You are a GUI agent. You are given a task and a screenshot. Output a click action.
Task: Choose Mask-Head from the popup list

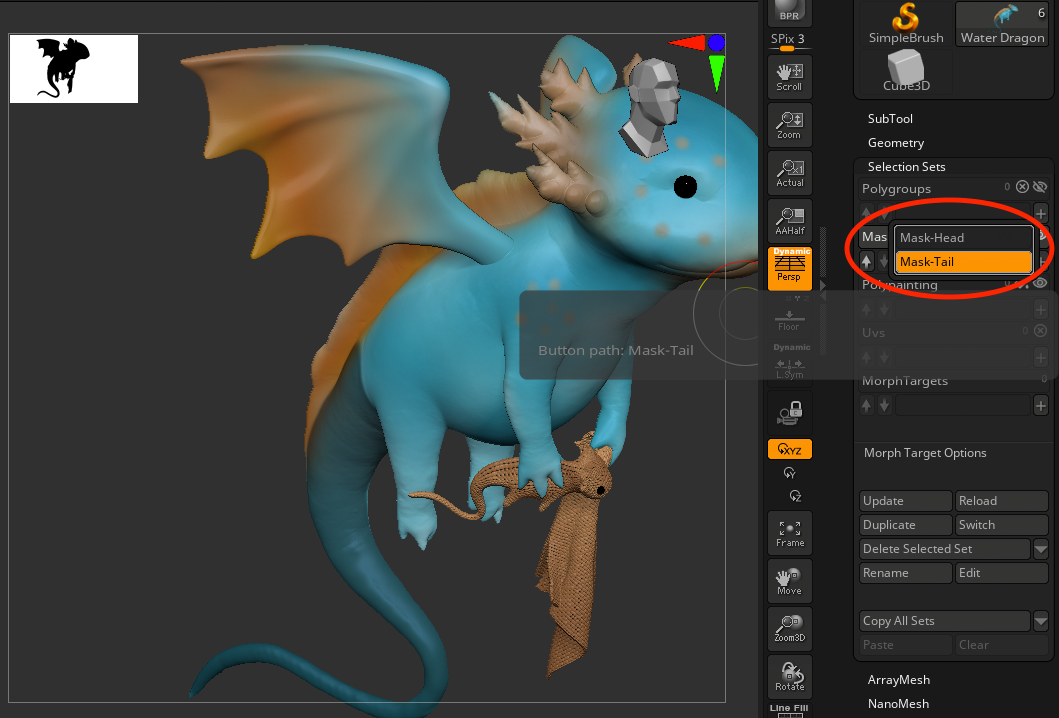click(964, 238)
